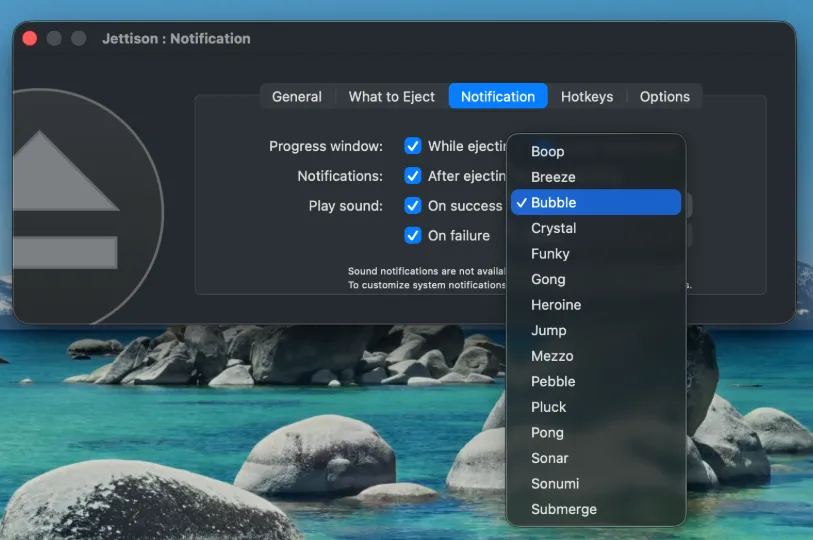The image size is (813, 540).
Task: Click the Jettison : Notification window title
Action: (176, 38)
